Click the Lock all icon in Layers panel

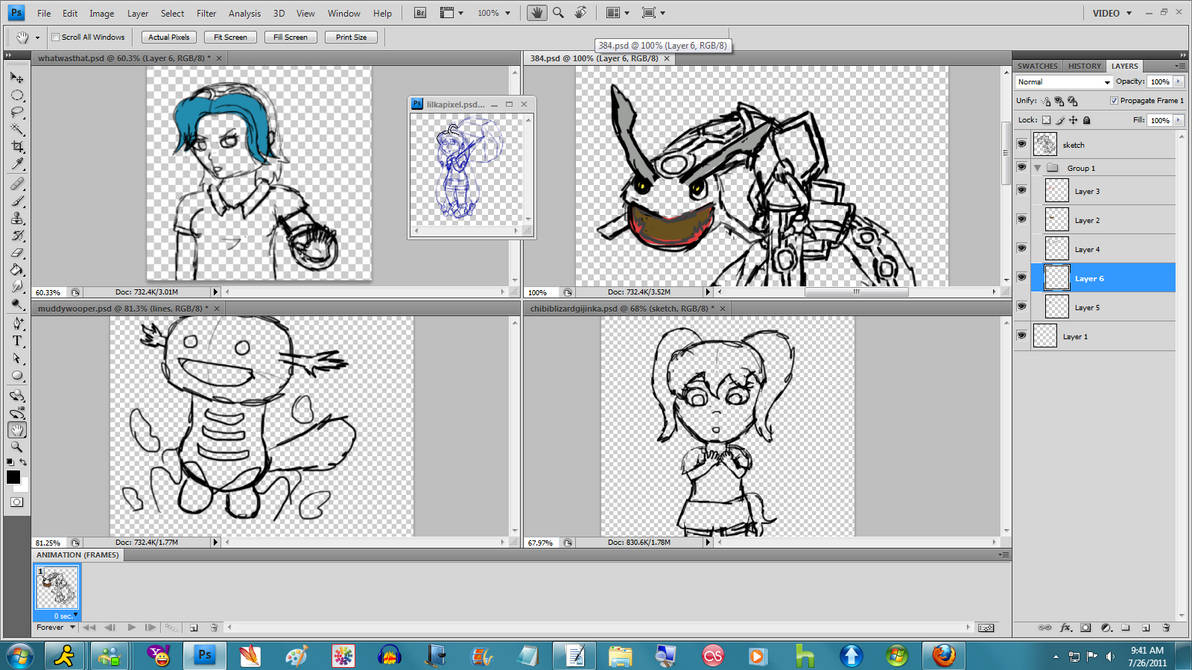click(1086, 120)
